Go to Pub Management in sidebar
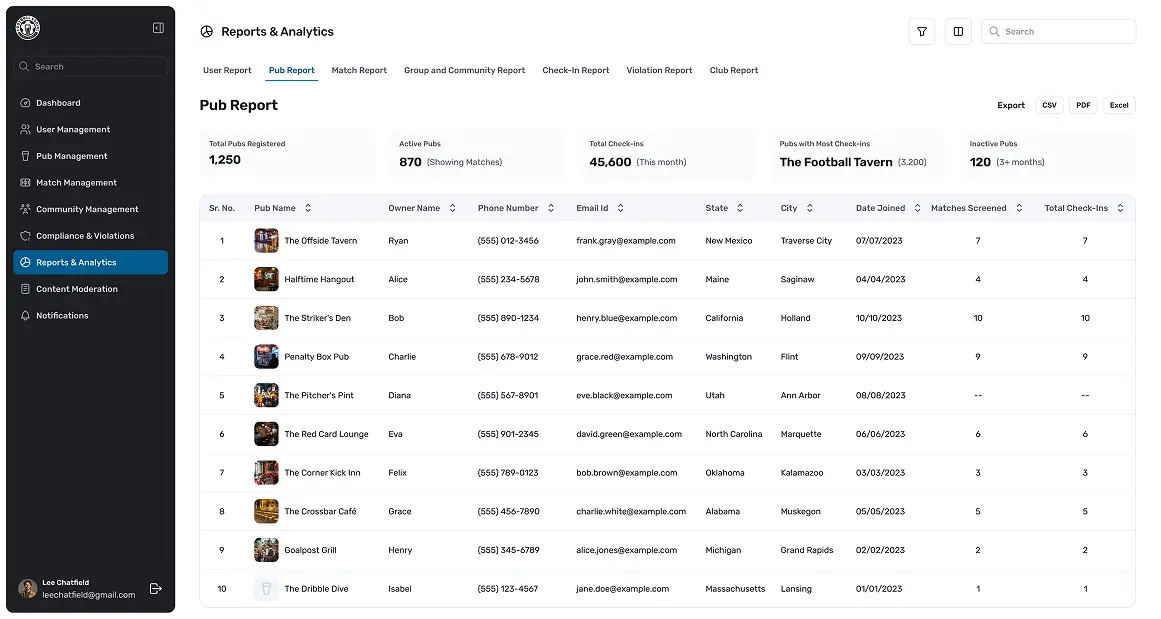The height and width of the screenshot is (619, 1161). [x=71, y=156]
